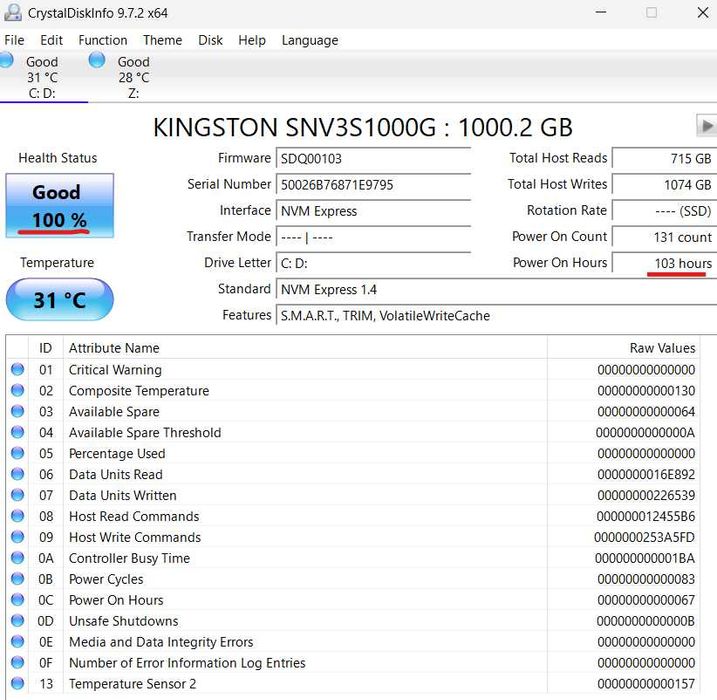Click the Serial Number field
This screenshot has height=700, width=717.
pyautogui.click(x=372, y=184)
